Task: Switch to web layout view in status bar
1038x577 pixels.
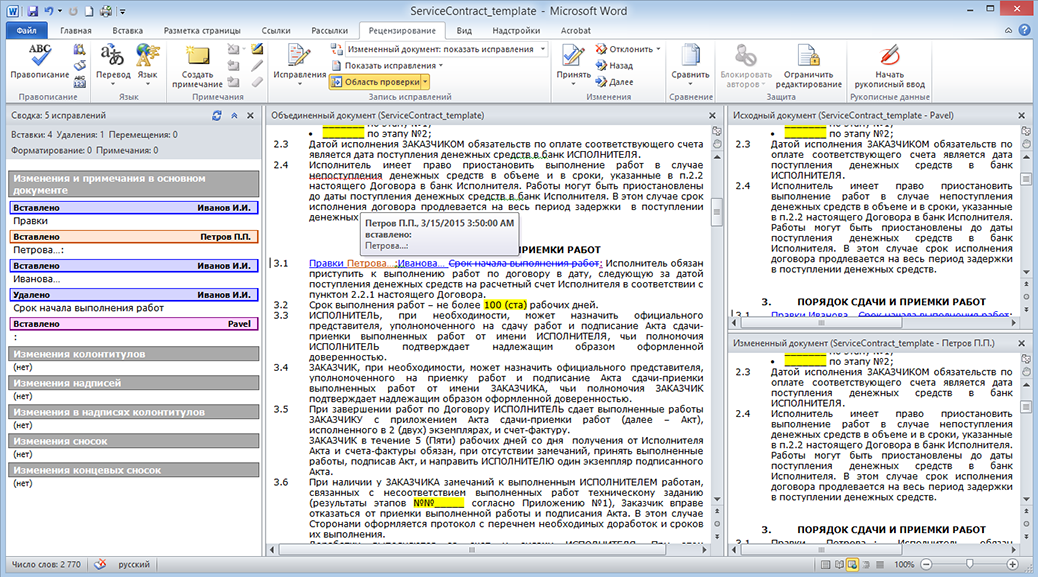Action: pos(851,565)
